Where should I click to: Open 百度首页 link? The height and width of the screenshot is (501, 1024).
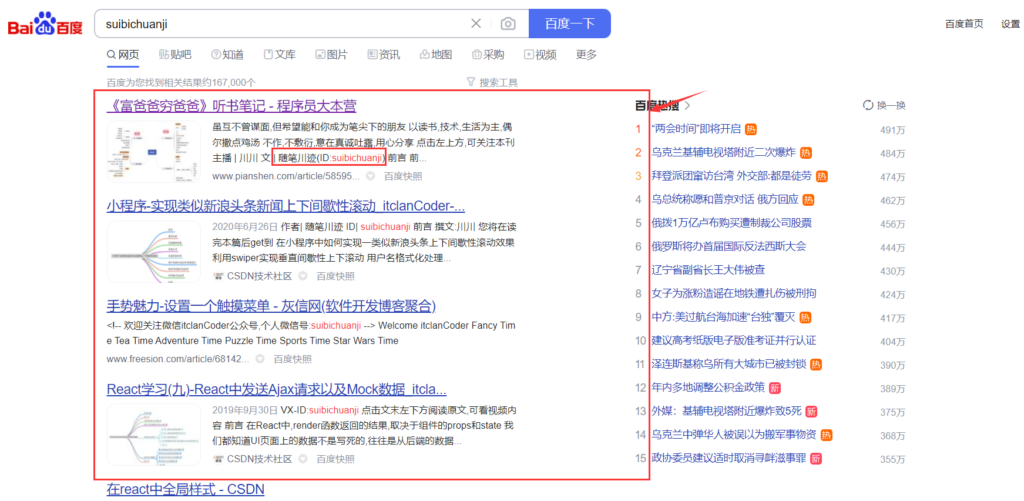pyautogui.click(x=964, y=24)
